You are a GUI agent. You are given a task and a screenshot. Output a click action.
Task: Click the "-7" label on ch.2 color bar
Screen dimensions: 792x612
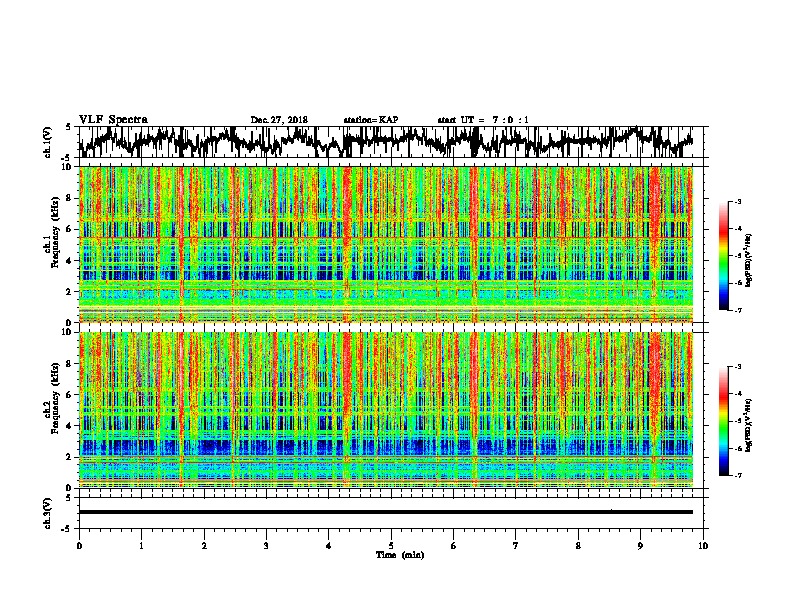click(737, 475)
